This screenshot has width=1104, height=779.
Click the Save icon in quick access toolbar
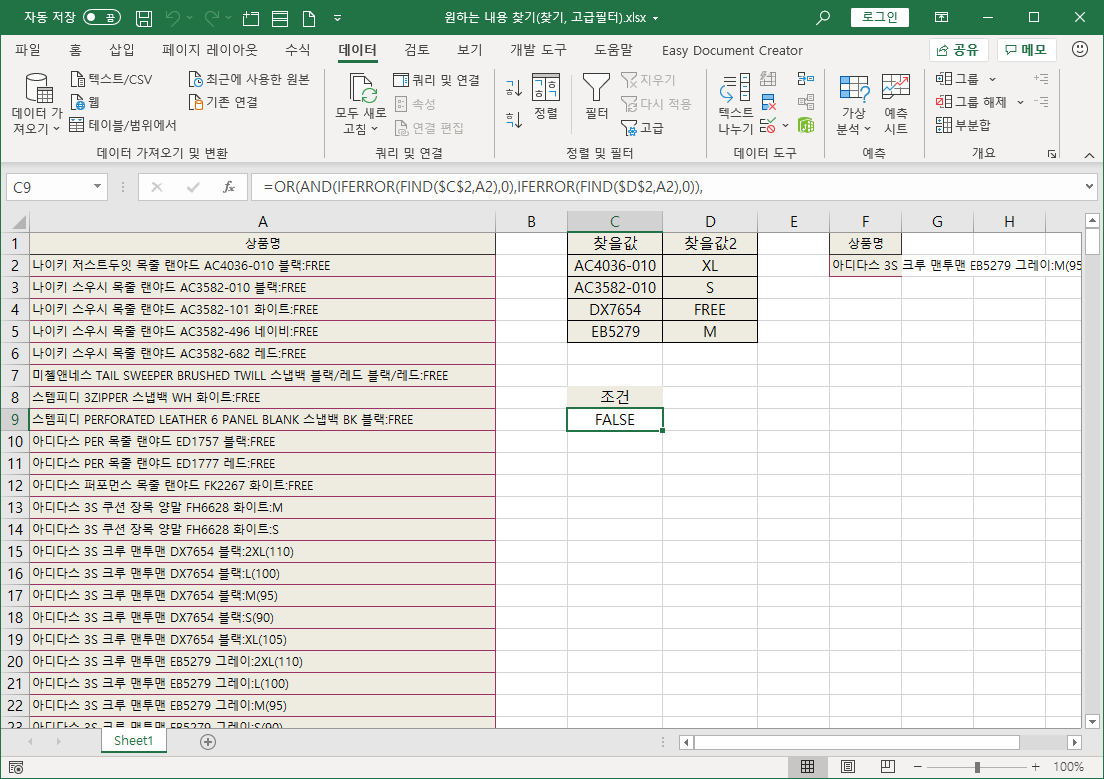tap(144, 18)
